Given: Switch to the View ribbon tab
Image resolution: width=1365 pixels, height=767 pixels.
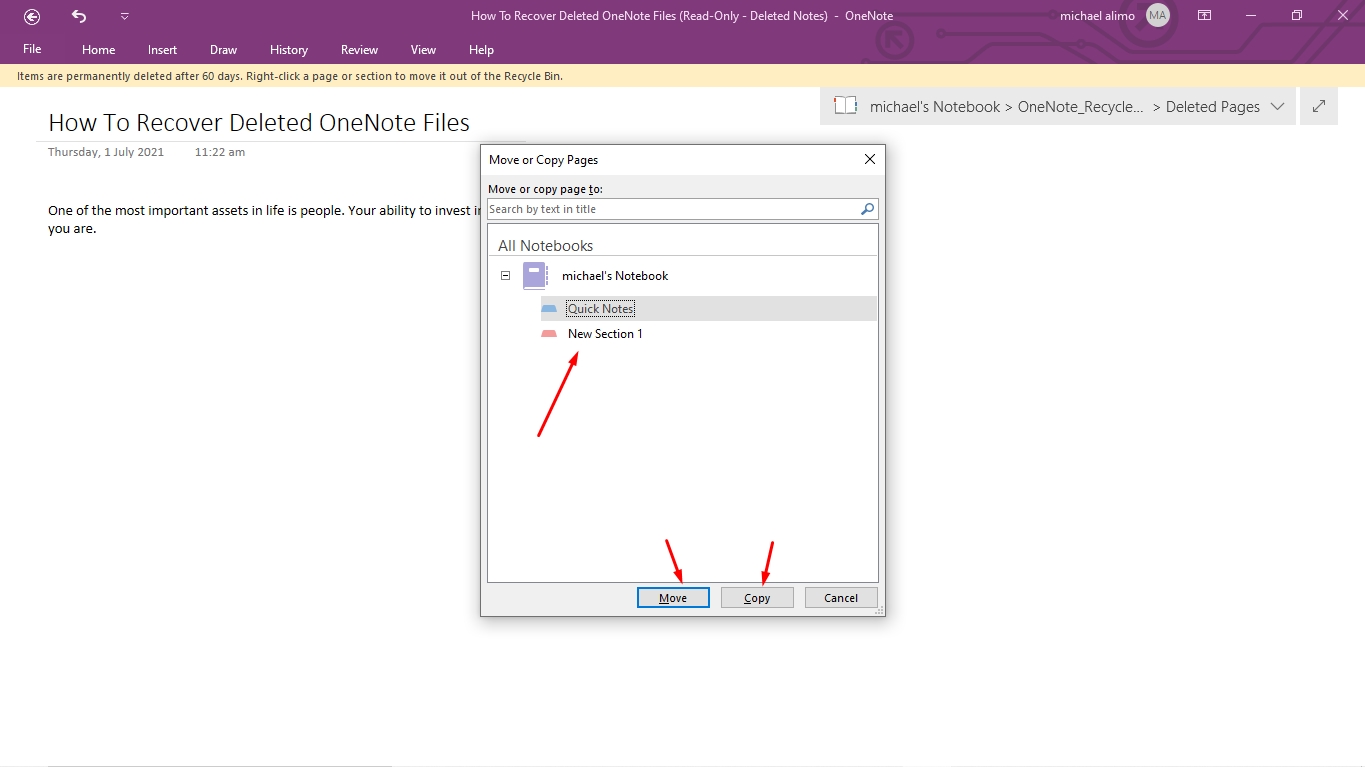Looking at the screenshot, I should [424, 49].
